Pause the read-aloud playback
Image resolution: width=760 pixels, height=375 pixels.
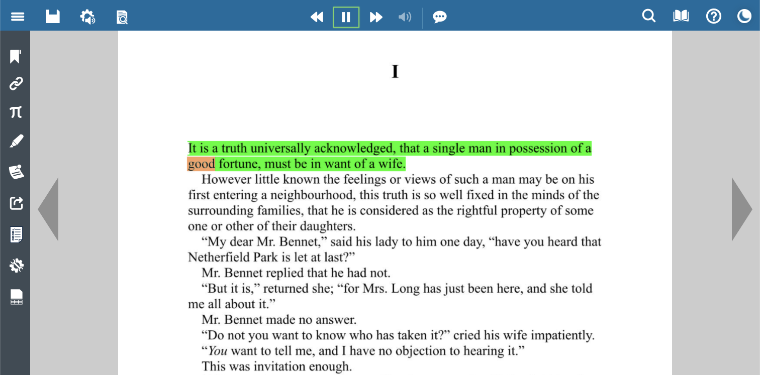(x=346, y=17)
